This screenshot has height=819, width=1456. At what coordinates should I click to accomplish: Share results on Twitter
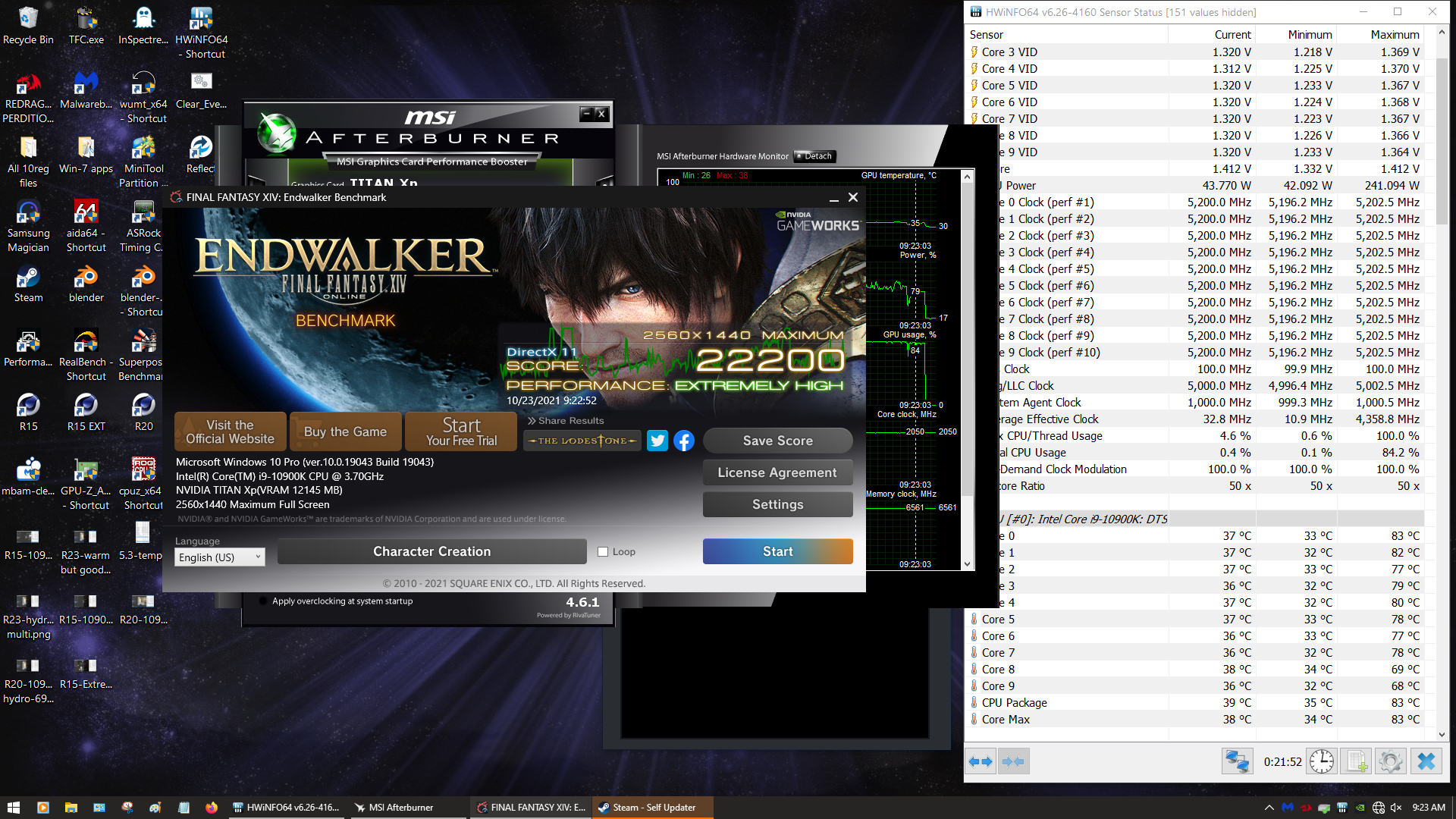click(x=657, y=441)
